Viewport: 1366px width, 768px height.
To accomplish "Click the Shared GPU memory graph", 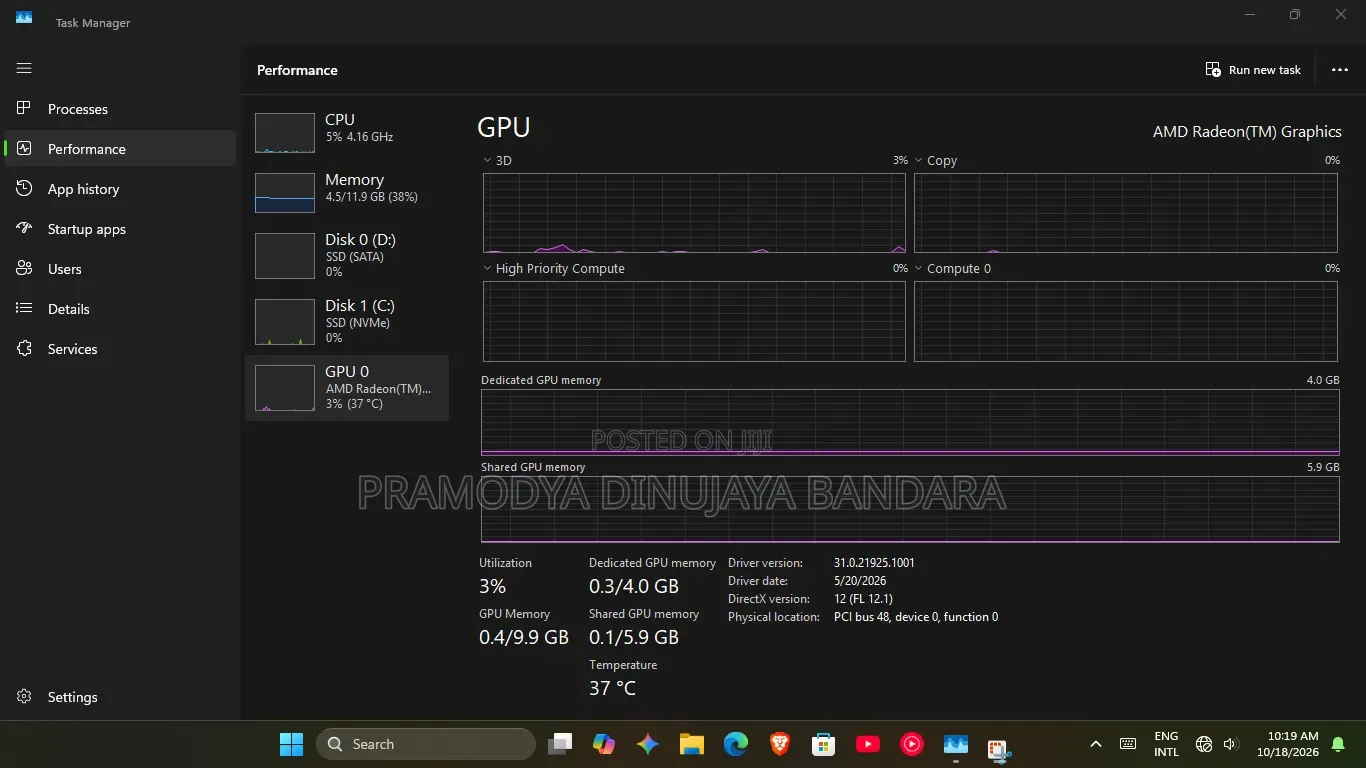I will pyautogui.click(x=910, y=509).
